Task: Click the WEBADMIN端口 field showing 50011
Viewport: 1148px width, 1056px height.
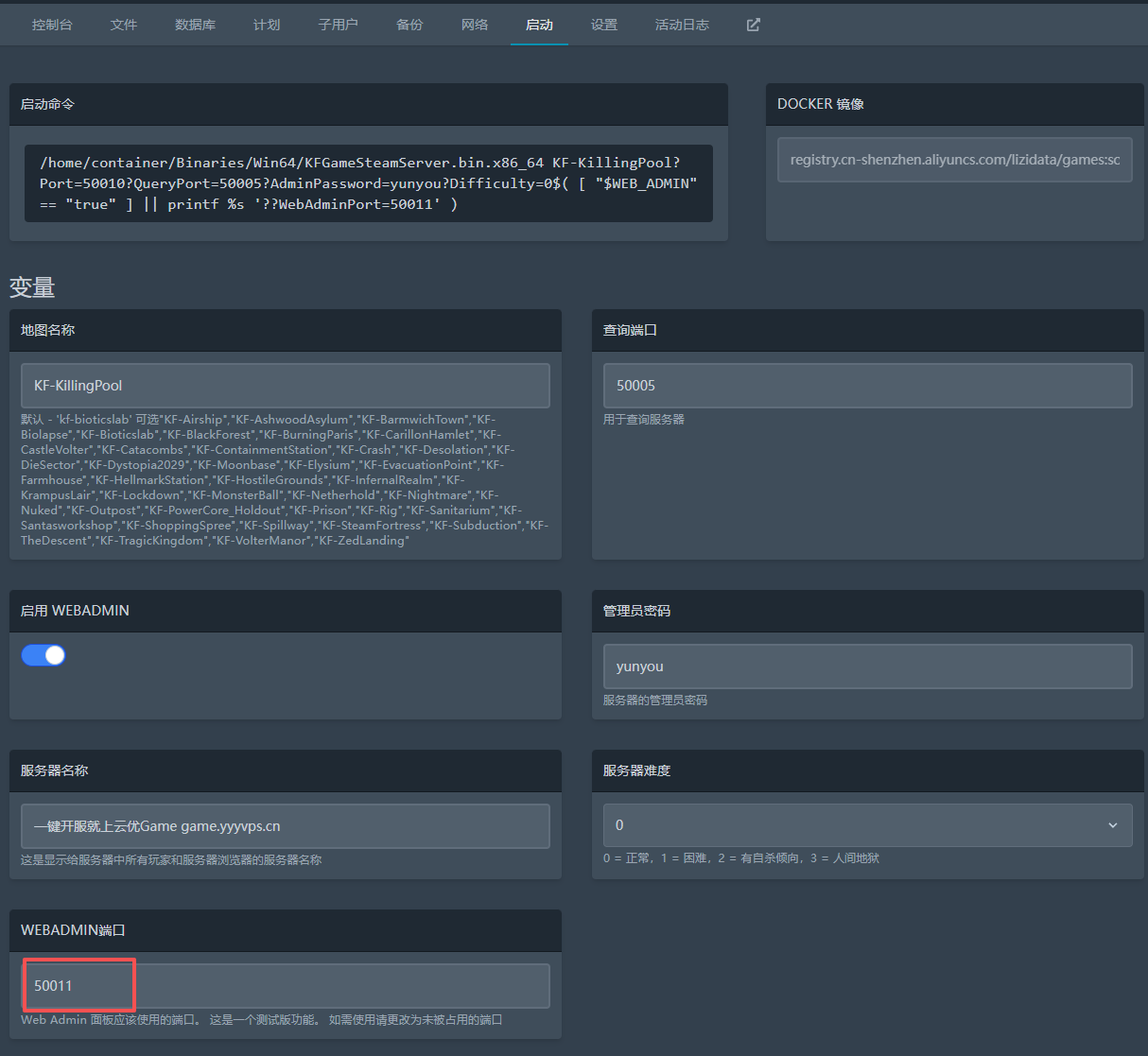Action: coord(285,986)
